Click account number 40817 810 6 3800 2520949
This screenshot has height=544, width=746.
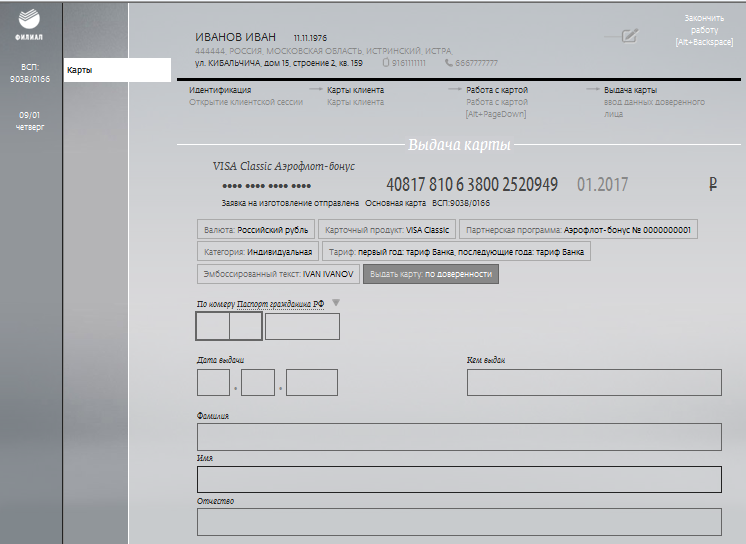click(471, 184)
